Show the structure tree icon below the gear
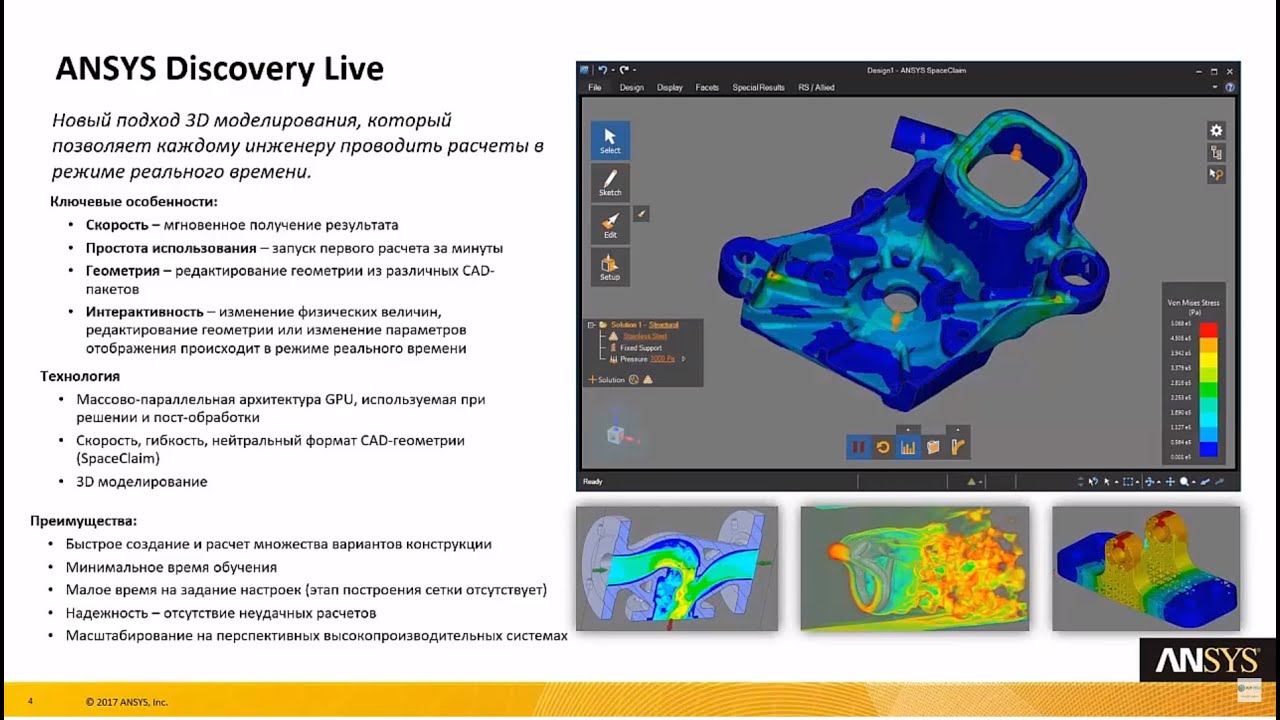The height and width of the screenshot is (720, 1280). 1216,153
